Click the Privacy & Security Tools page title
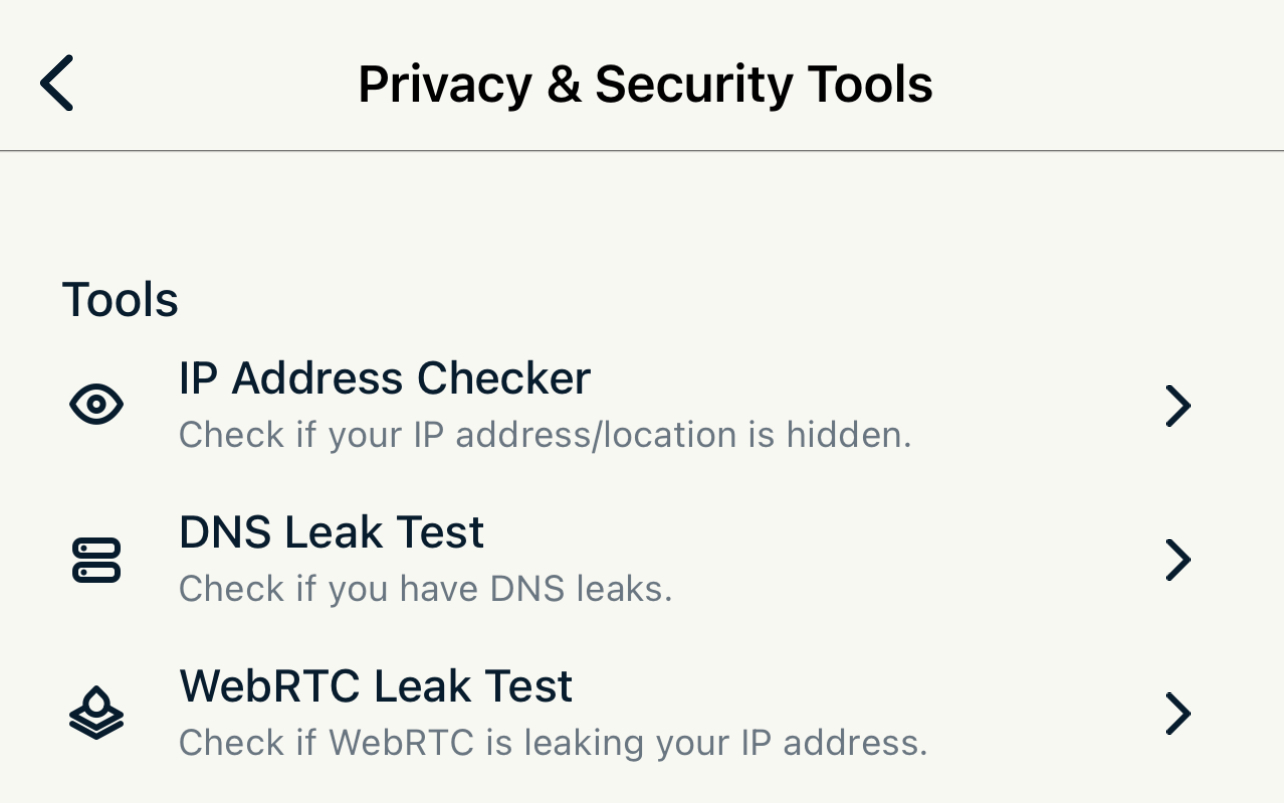 645,84
